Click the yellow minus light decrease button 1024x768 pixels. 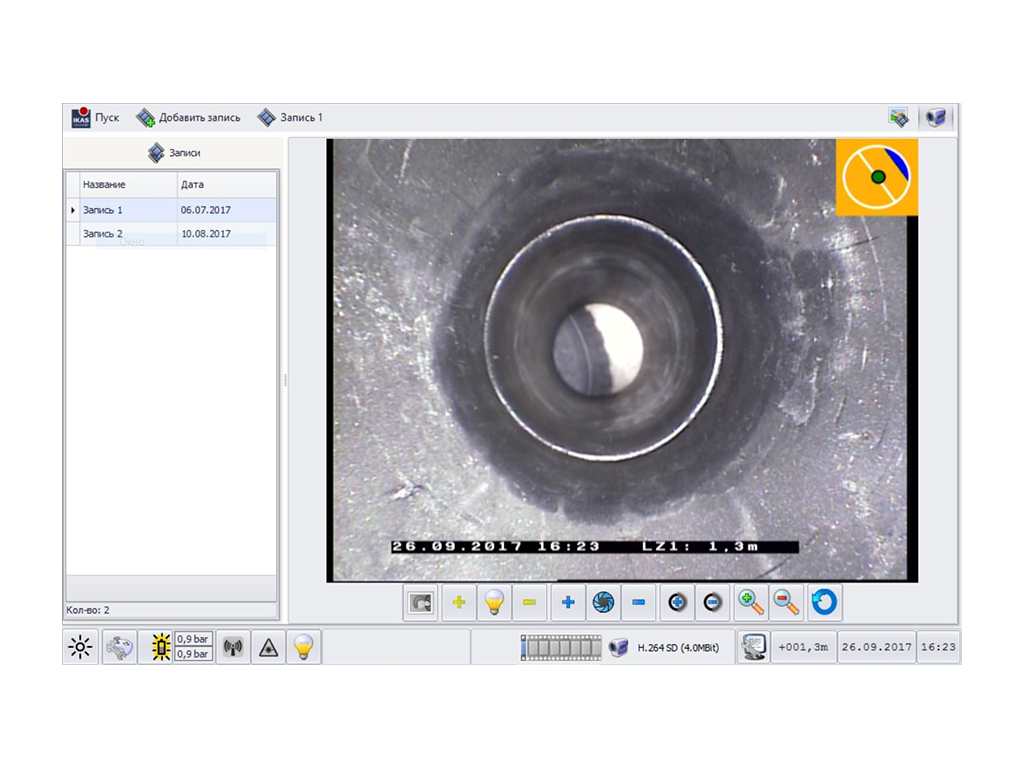tap(530, 603)
